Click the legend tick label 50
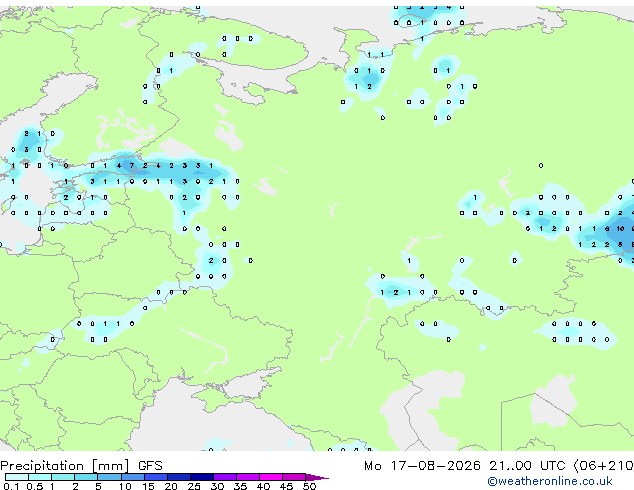Screen dimensions: 634x490 pyautogui.click(x=310, y=486)
